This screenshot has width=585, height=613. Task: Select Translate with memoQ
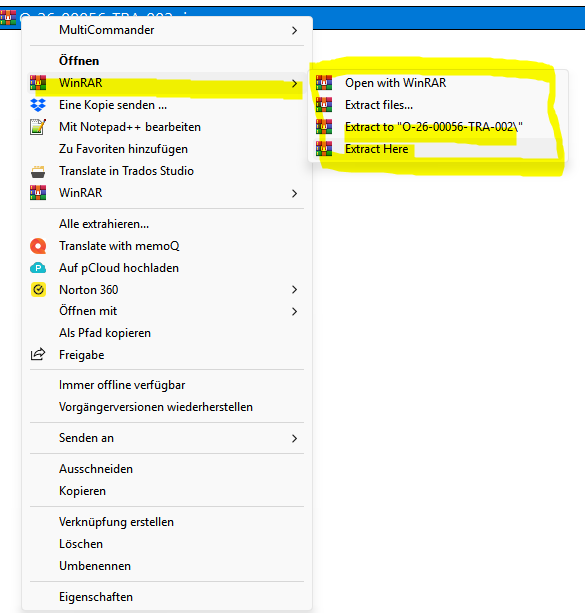(x=167, y=246)
